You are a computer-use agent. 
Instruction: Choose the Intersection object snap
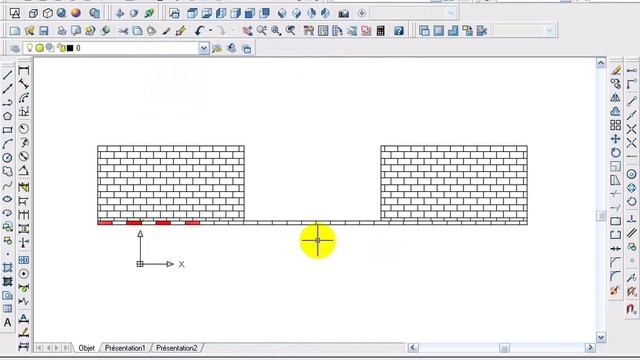pos(631,129)
